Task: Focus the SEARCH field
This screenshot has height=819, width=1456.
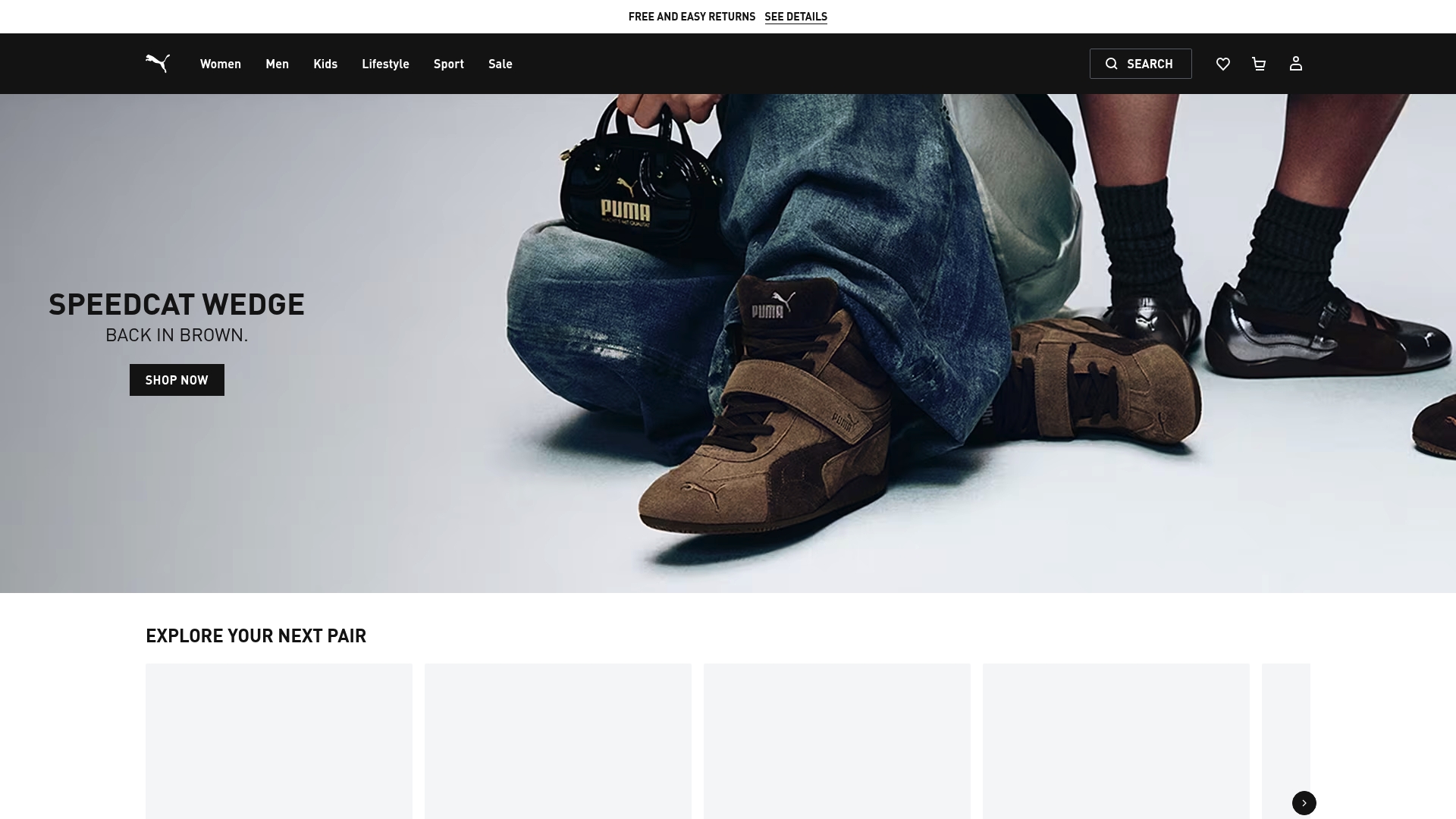Action: tap(1141, 64)
